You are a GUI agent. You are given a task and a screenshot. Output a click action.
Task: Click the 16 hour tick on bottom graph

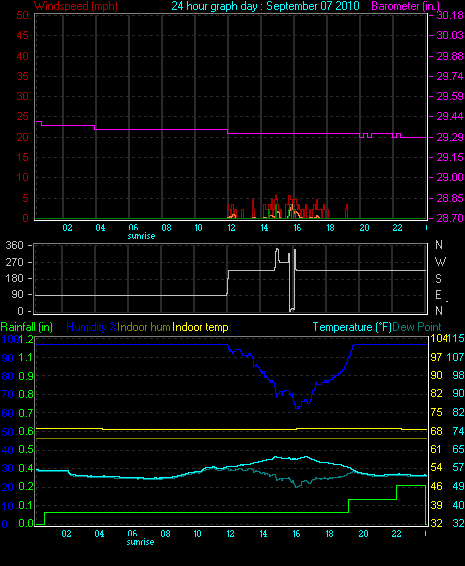(x=296, y=534)
